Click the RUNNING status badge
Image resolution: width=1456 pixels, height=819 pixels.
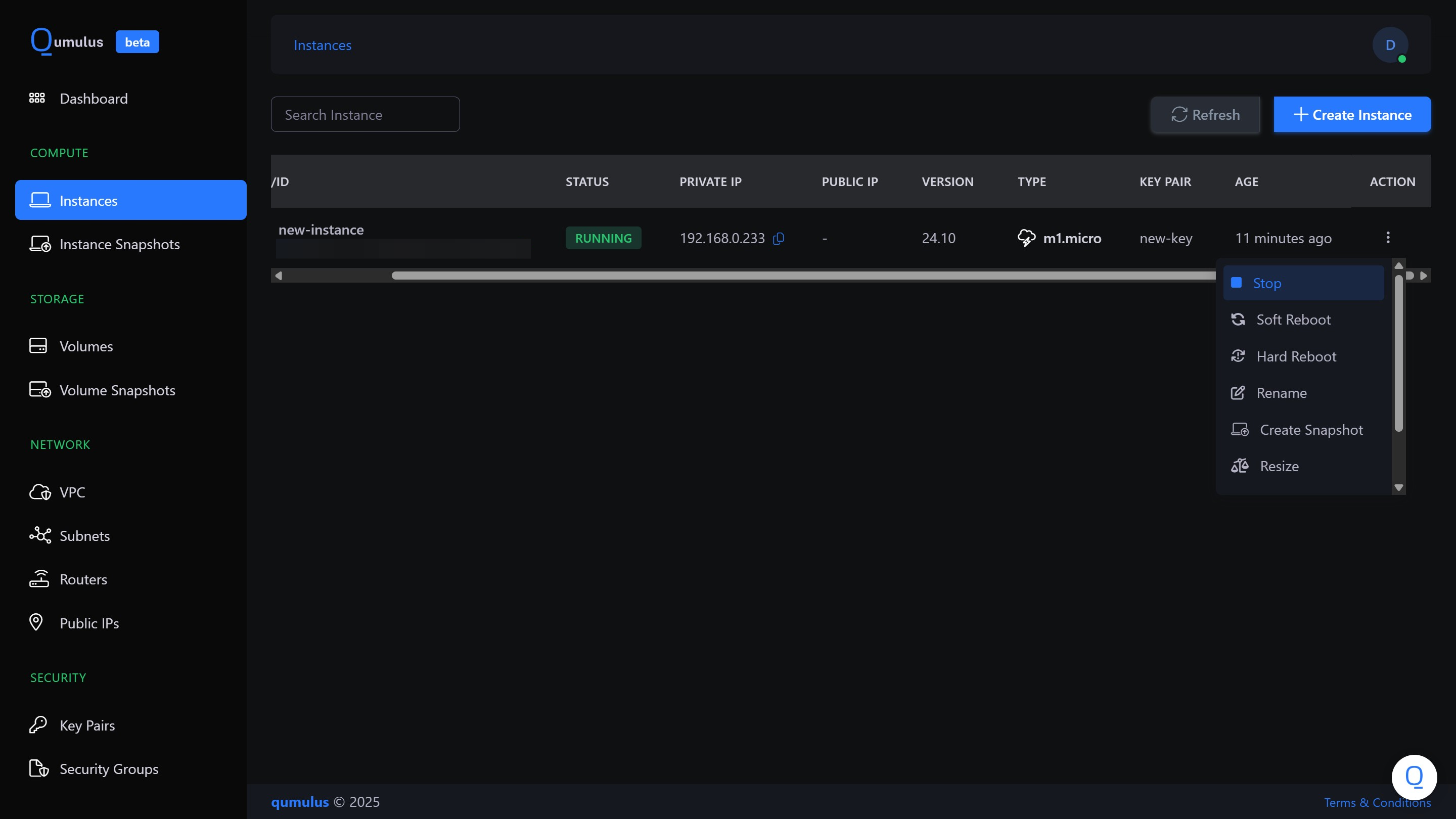tap(603, 238)
